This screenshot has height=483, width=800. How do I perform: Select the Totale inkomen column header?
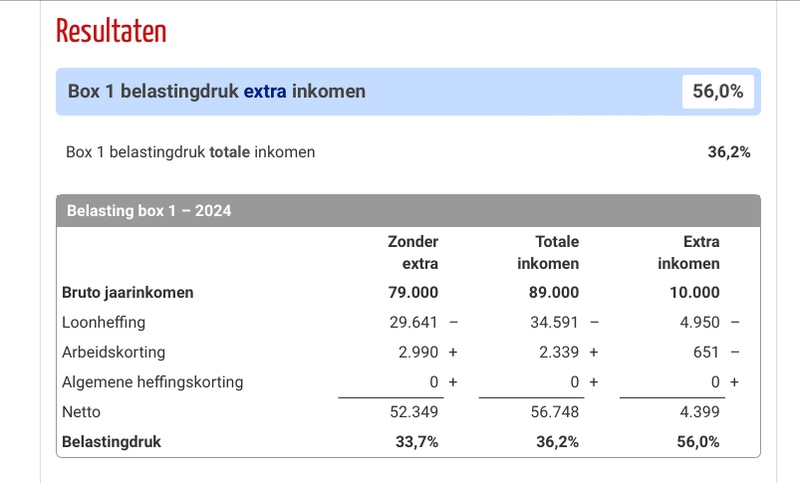[548, 253]
